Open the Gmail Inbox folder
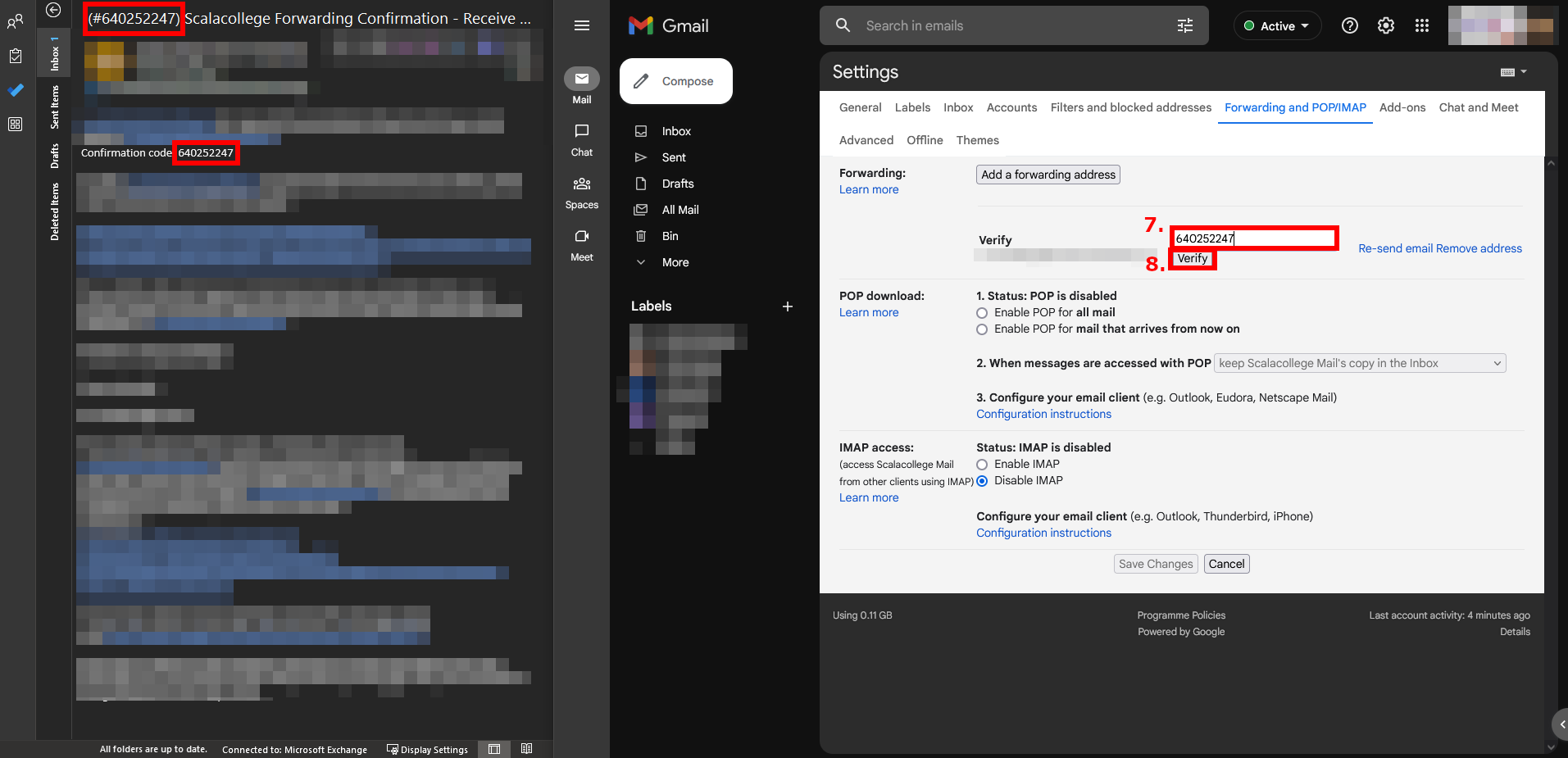This screenshot has height=758, width=1568. (676, 131)
